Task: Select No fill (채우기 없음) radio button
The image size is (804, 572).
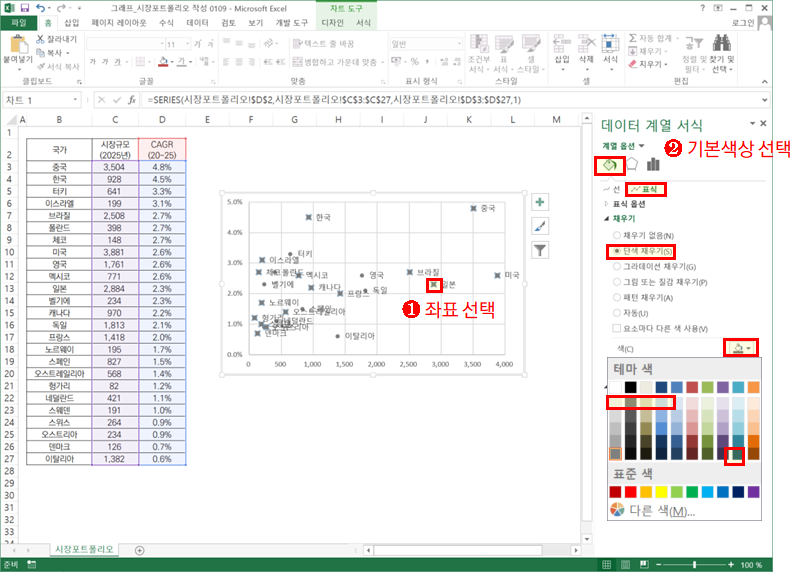Action: pos(617,236)
